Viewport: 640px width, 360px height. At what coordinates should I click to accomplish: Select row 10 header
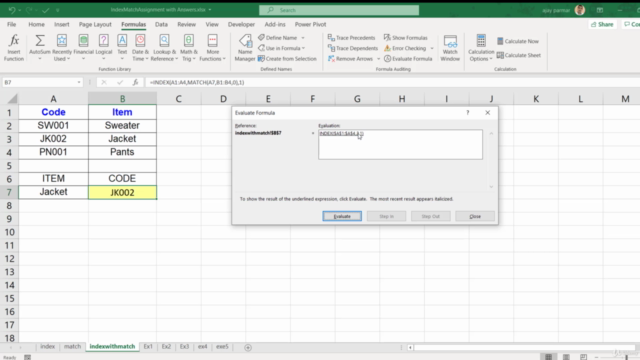[x=9, y=232]
